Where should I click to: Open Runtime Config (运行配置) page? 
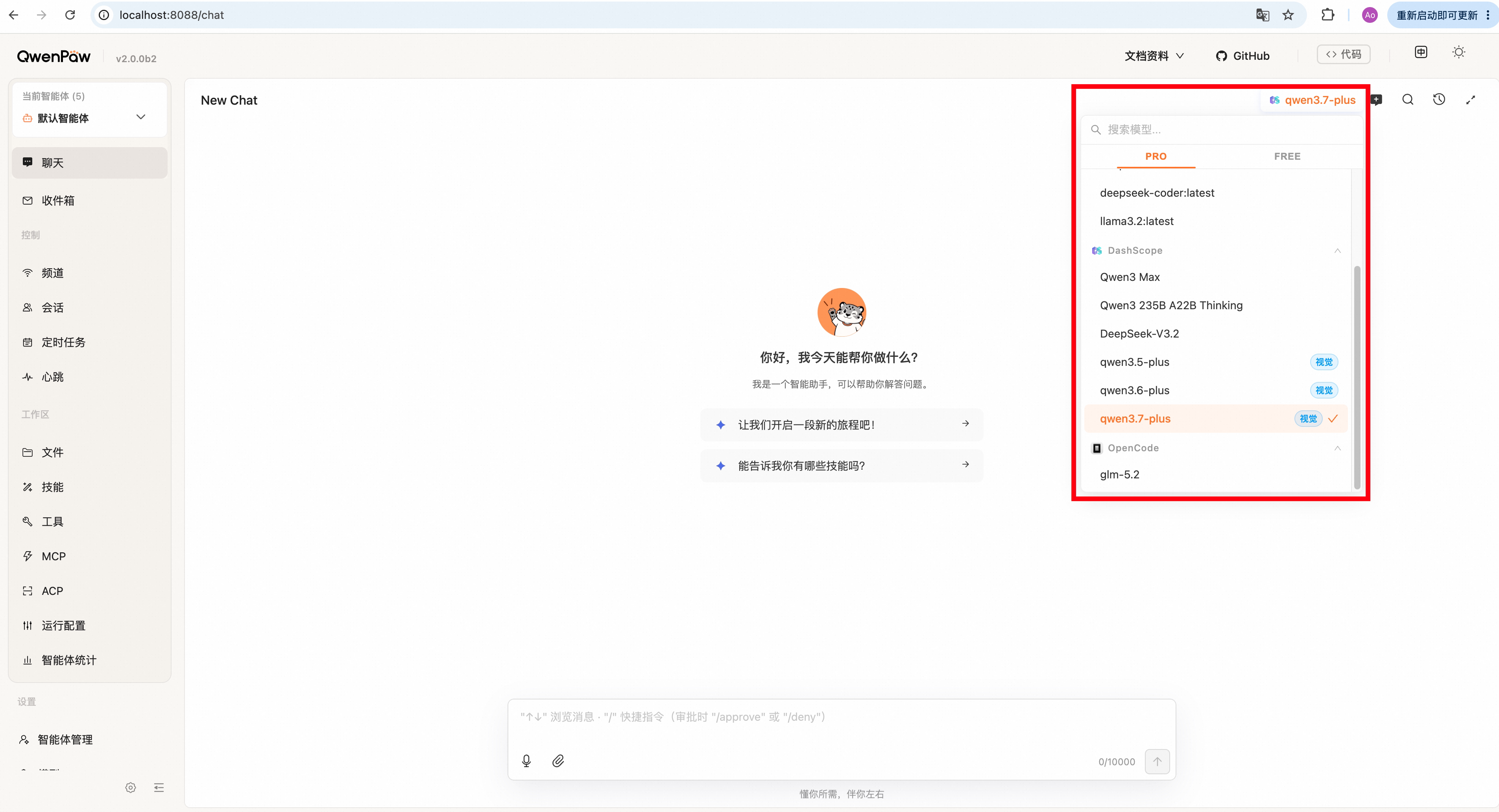tap(90, 626)
